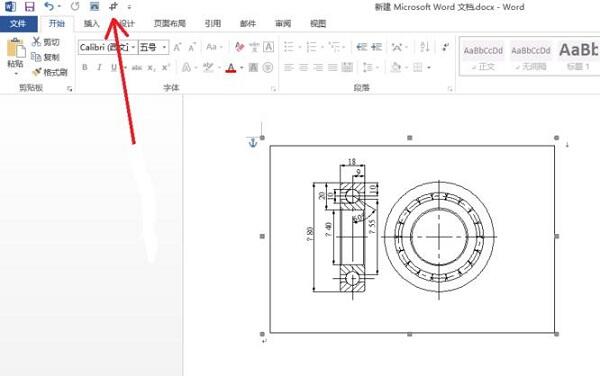Viewport: 600px width, 376px height.
Task: Switch to the 页面布局 tab
Action: [x=170, y=24]
